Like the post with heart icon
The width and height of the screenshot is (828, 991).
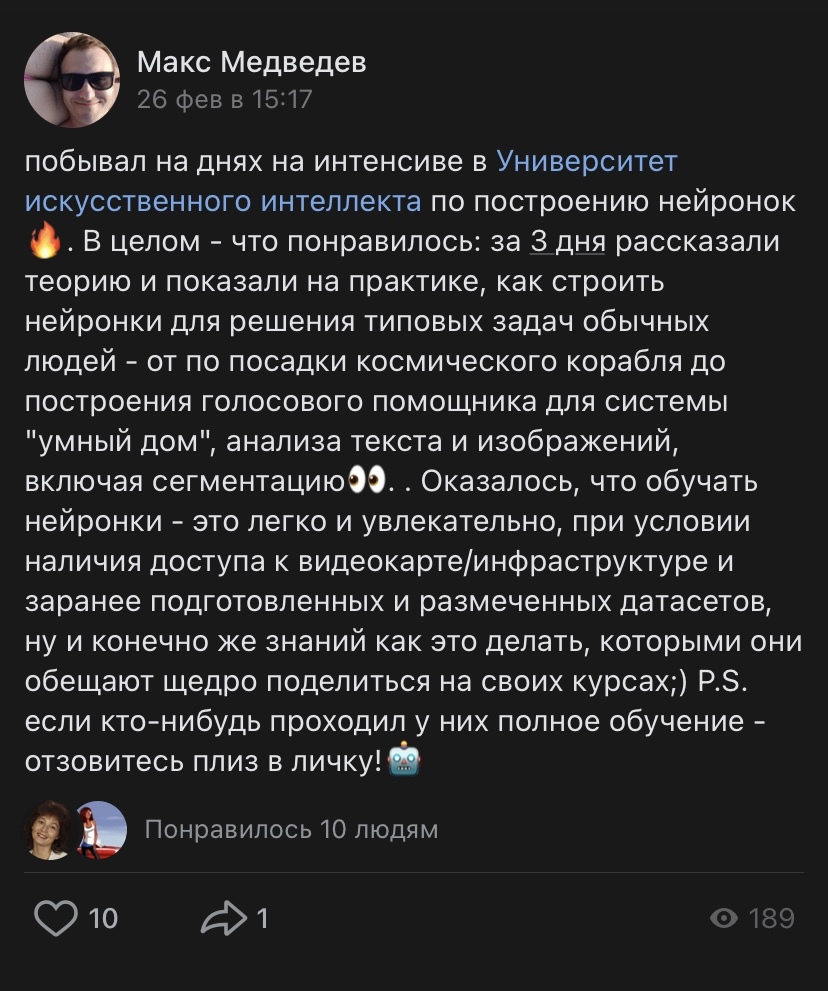[x=56, y=918]
